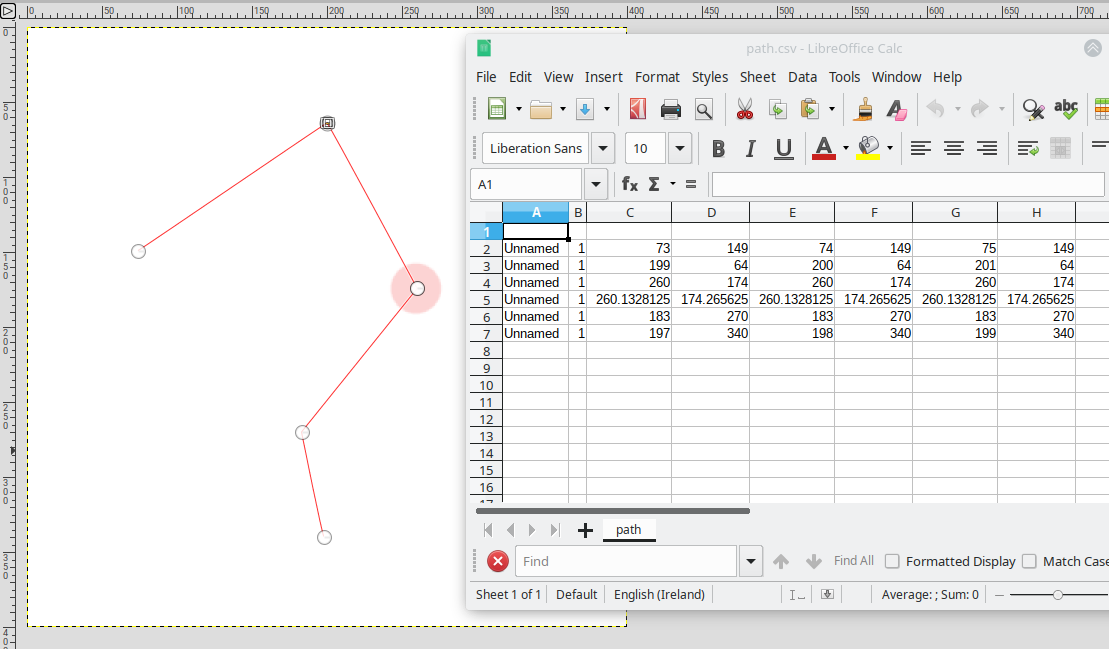Open the Open-file dropdown arrow
1109x649 pixels.
pos(563,109)
